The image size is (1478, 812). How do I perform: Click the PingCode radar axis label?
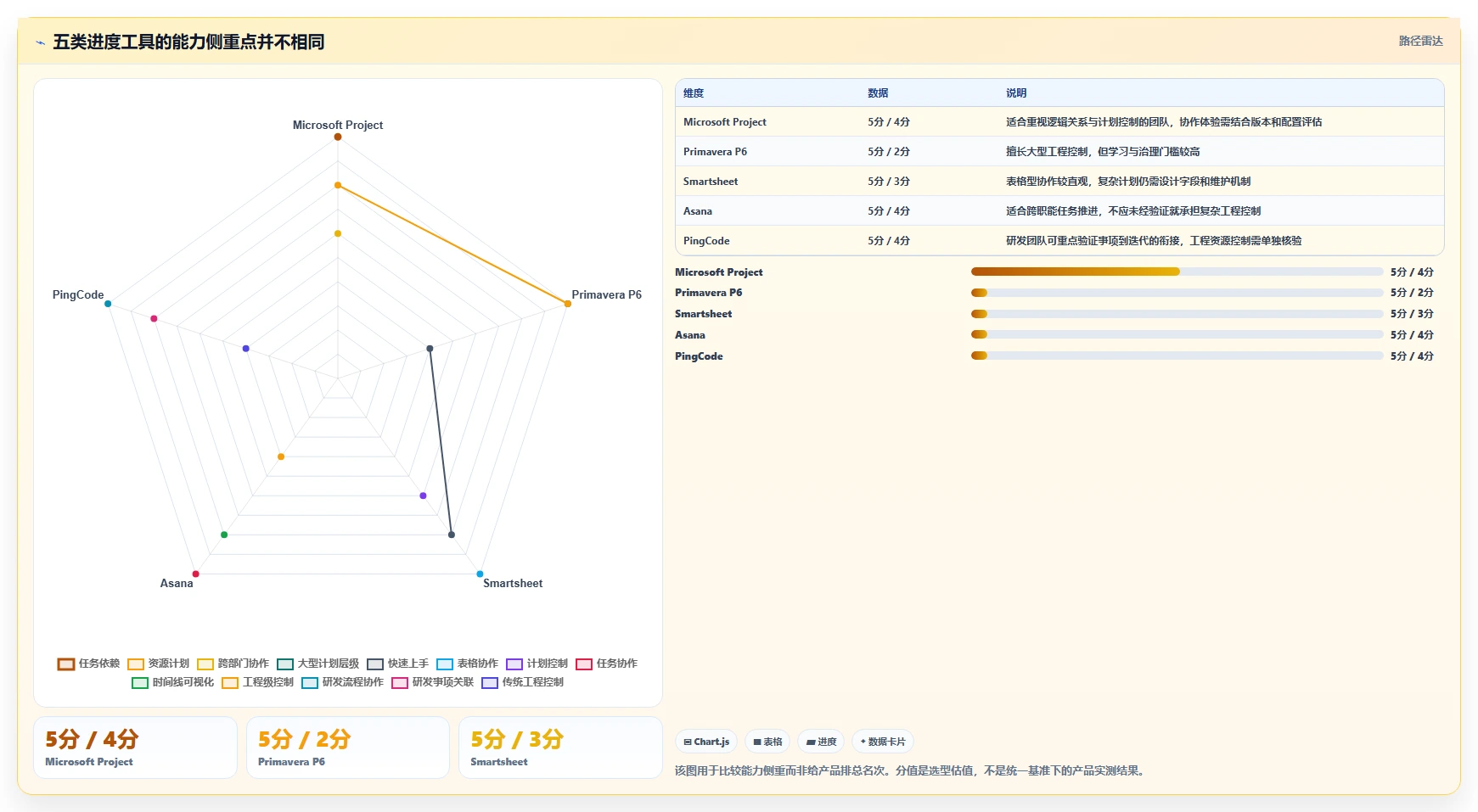pyautogui.click(x=78, y=294)
